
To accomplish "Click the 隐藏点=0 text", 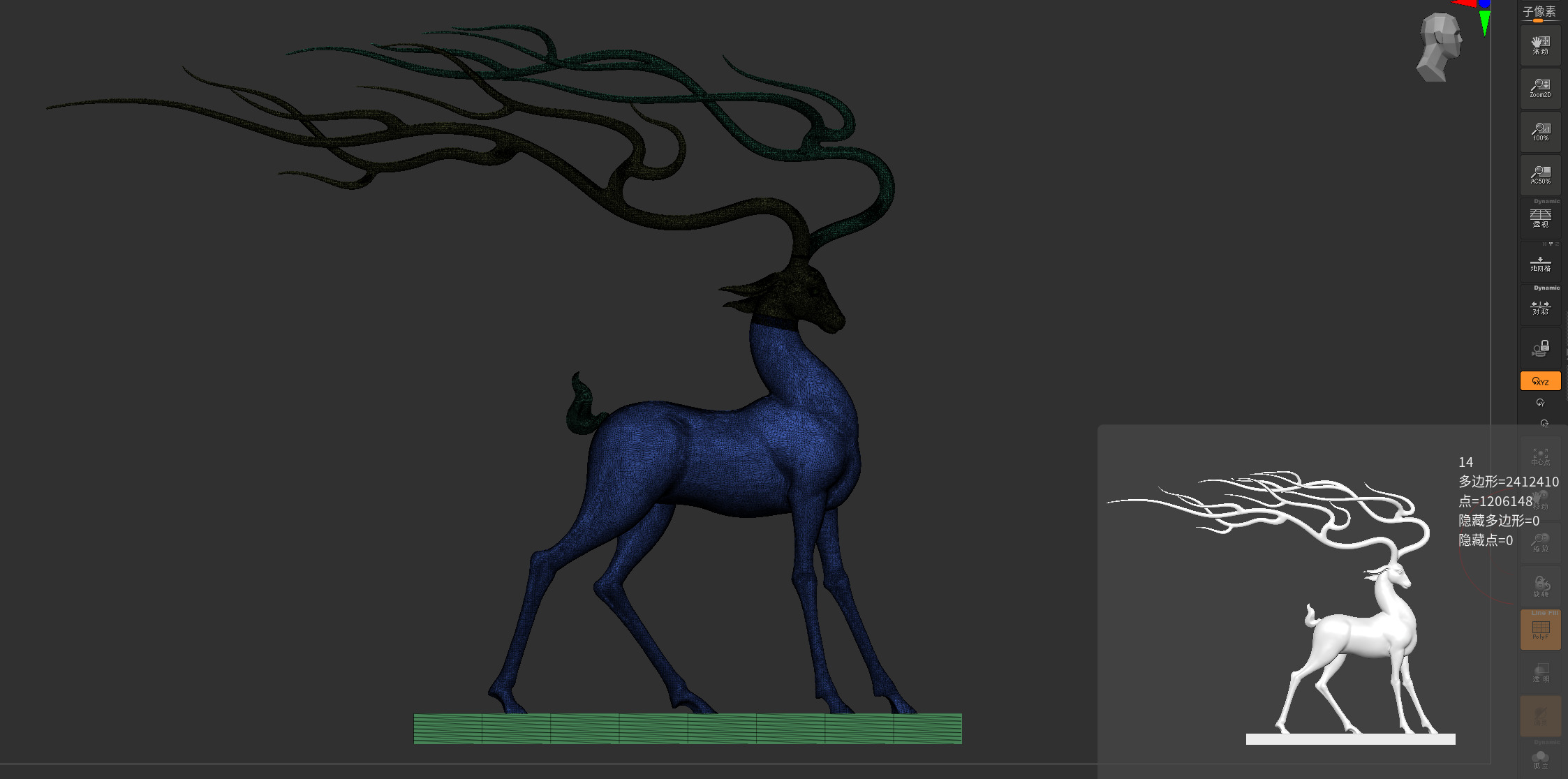I will tap(1485, 540).
